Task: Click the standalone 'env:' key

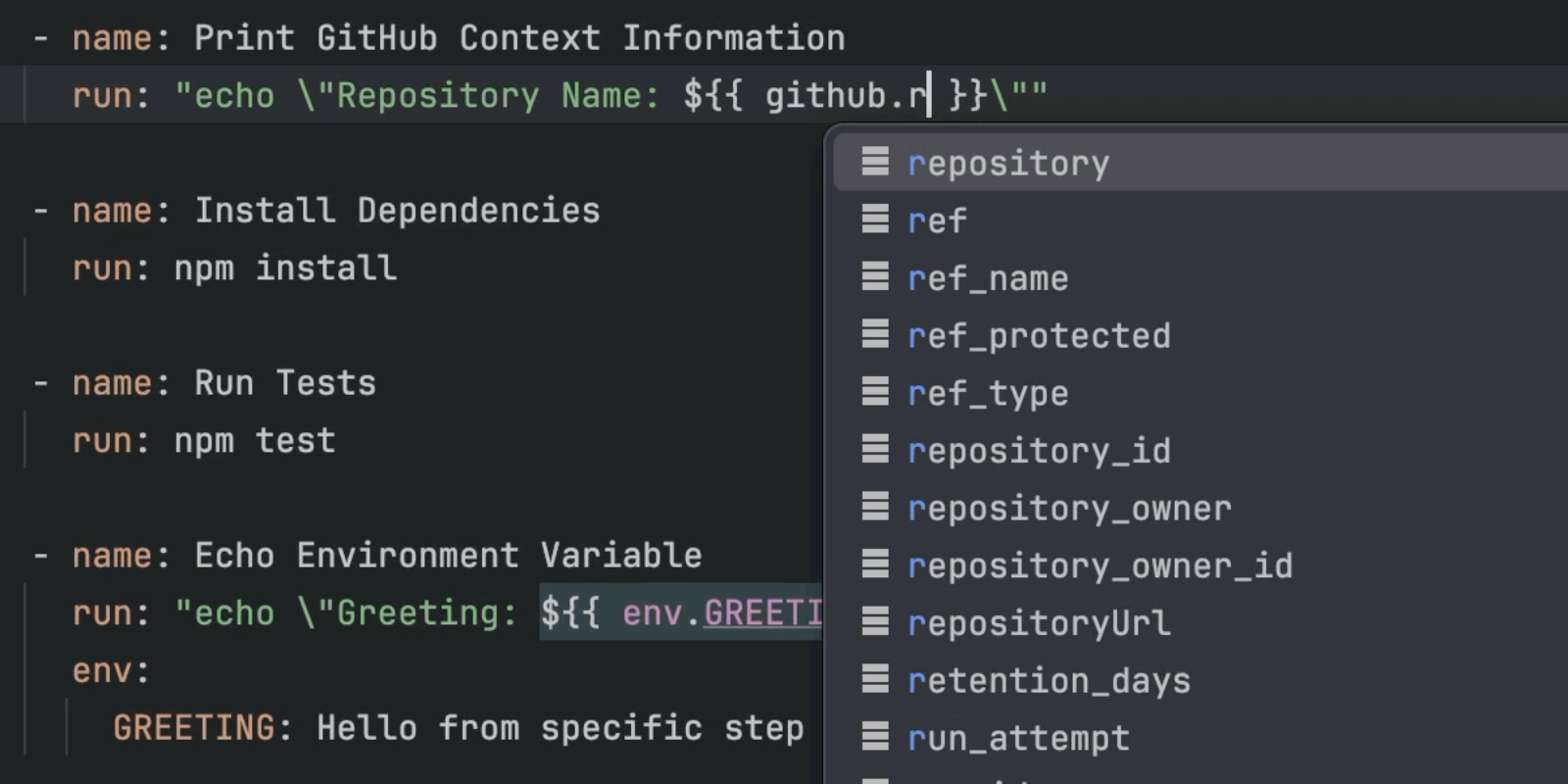Action: [111, 671]
